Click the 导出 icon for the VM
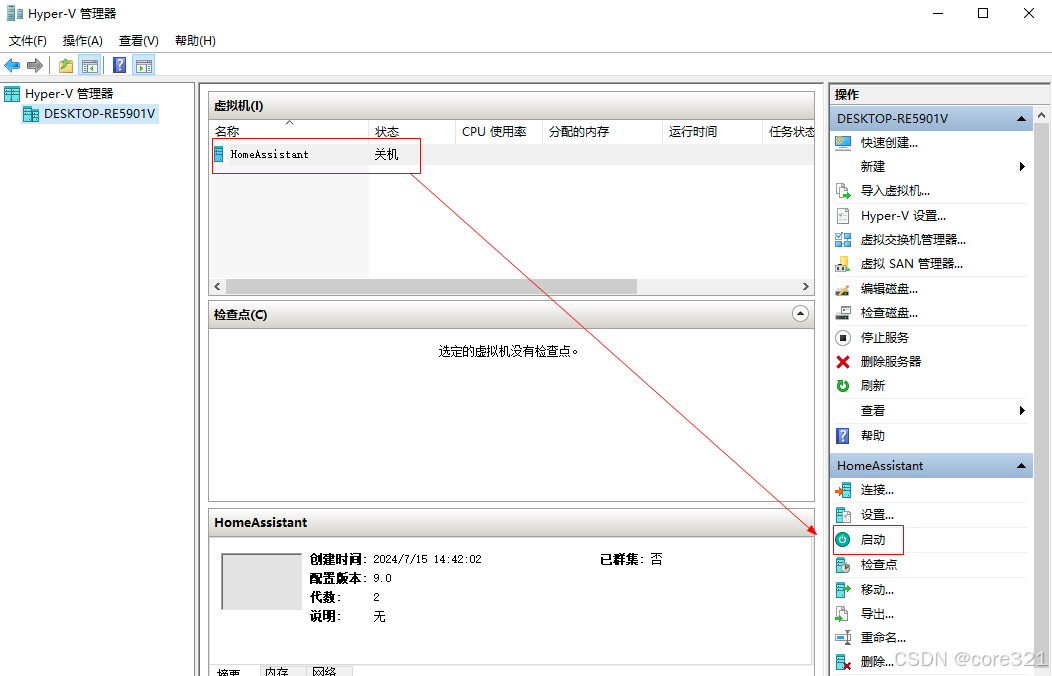The height and width of the screenshot is (676, 1052). click(x=843, y=614)
